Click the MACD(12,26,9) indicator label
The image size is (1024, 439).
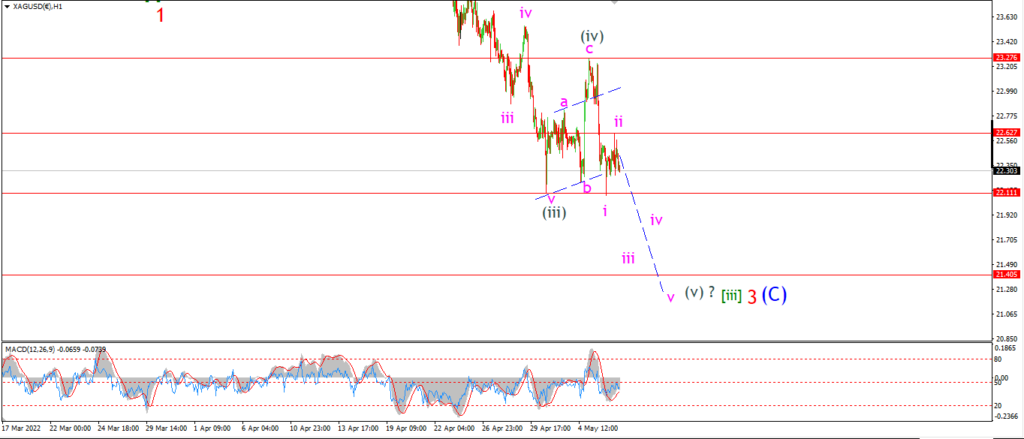tap(27, 349)
